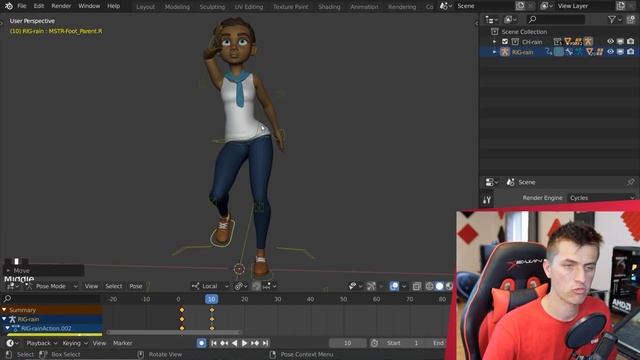Open the Render Engine Cycles dropdown

[602, 198]
